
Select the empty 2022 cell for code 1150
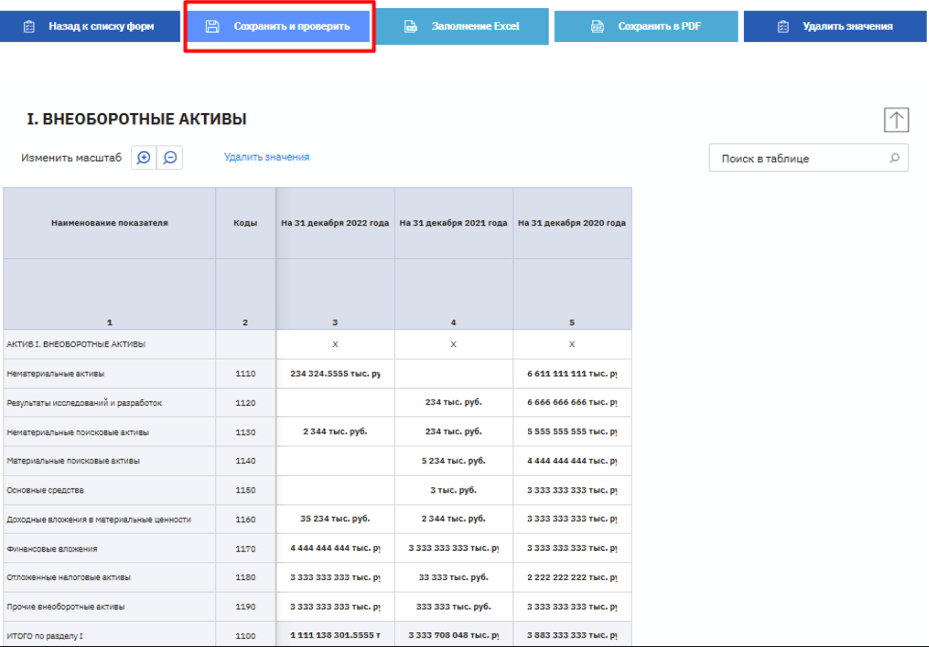pyautogui.click(x=335, y=491)
